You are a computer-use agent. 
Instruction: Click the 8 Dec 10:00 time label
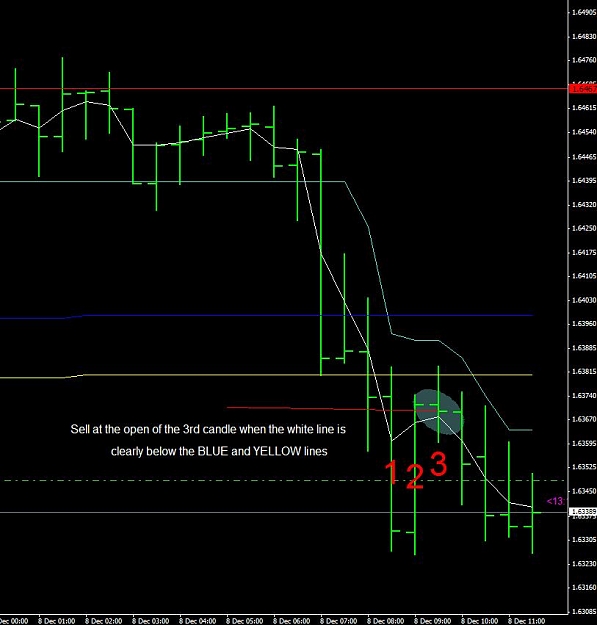pos(479,621)
